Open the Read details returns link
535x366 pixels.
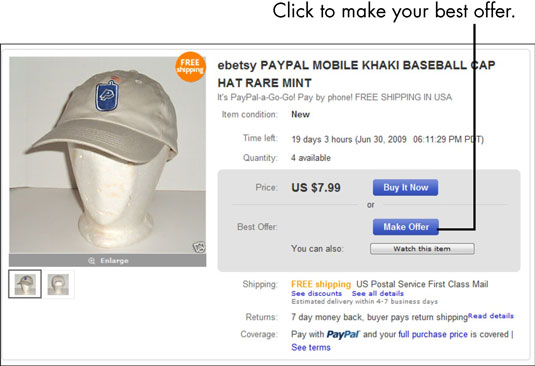pos(491,316)
